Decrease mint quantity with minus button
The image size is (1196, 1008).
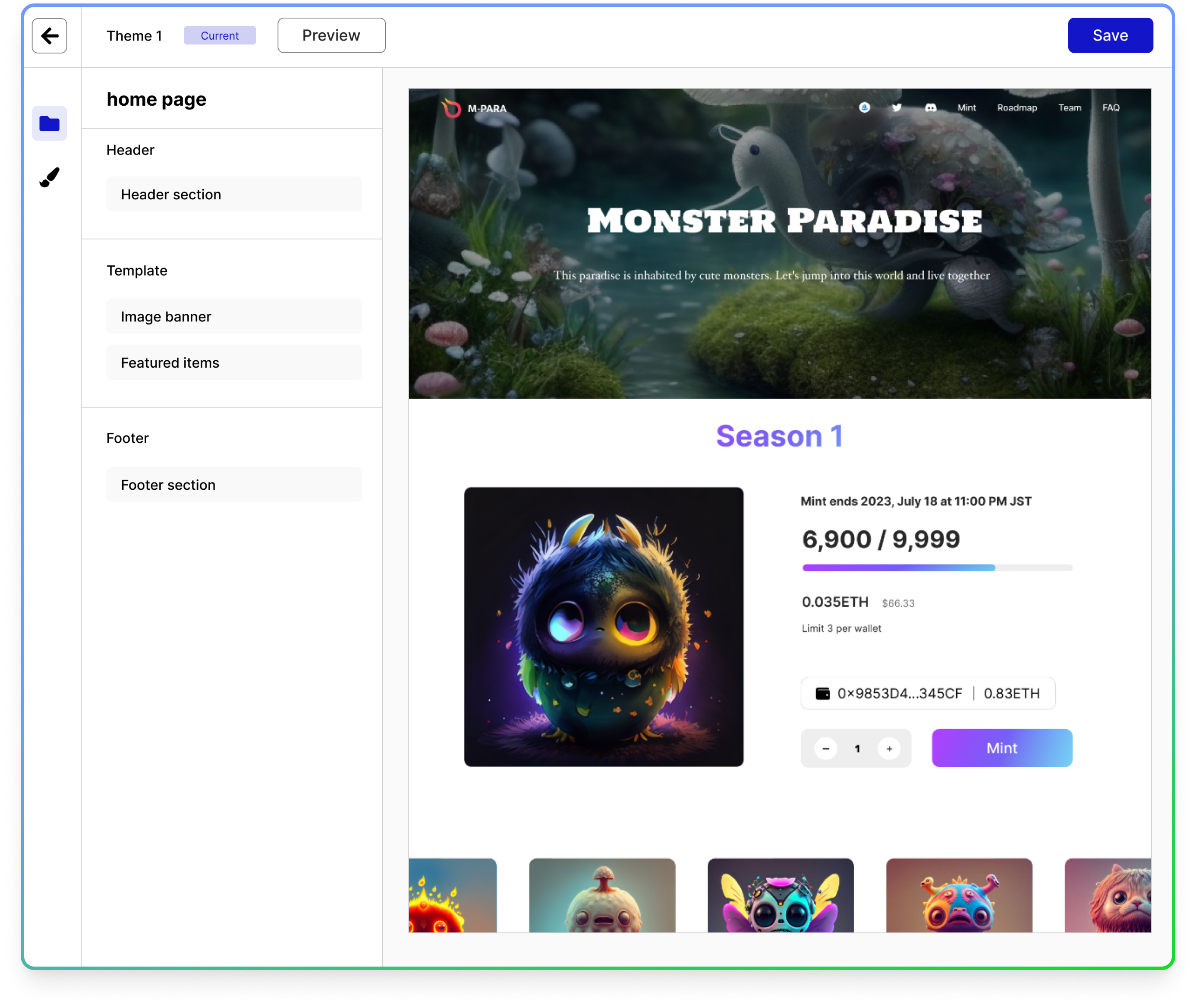pos(825,748)
